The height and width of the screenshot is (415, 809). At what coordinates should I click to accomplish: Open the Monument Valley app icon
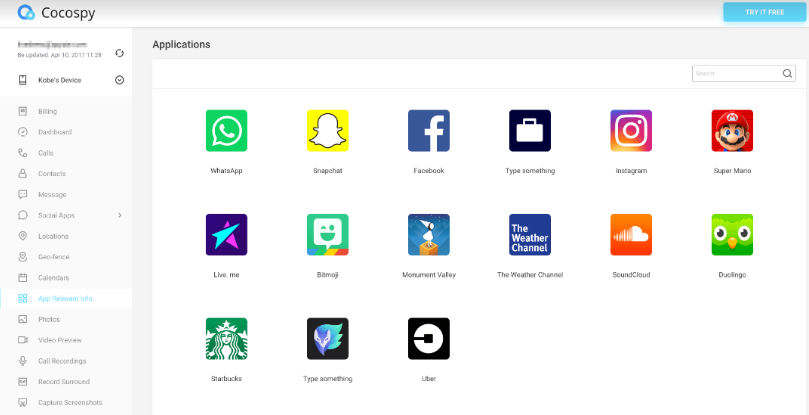click(429, 235)
